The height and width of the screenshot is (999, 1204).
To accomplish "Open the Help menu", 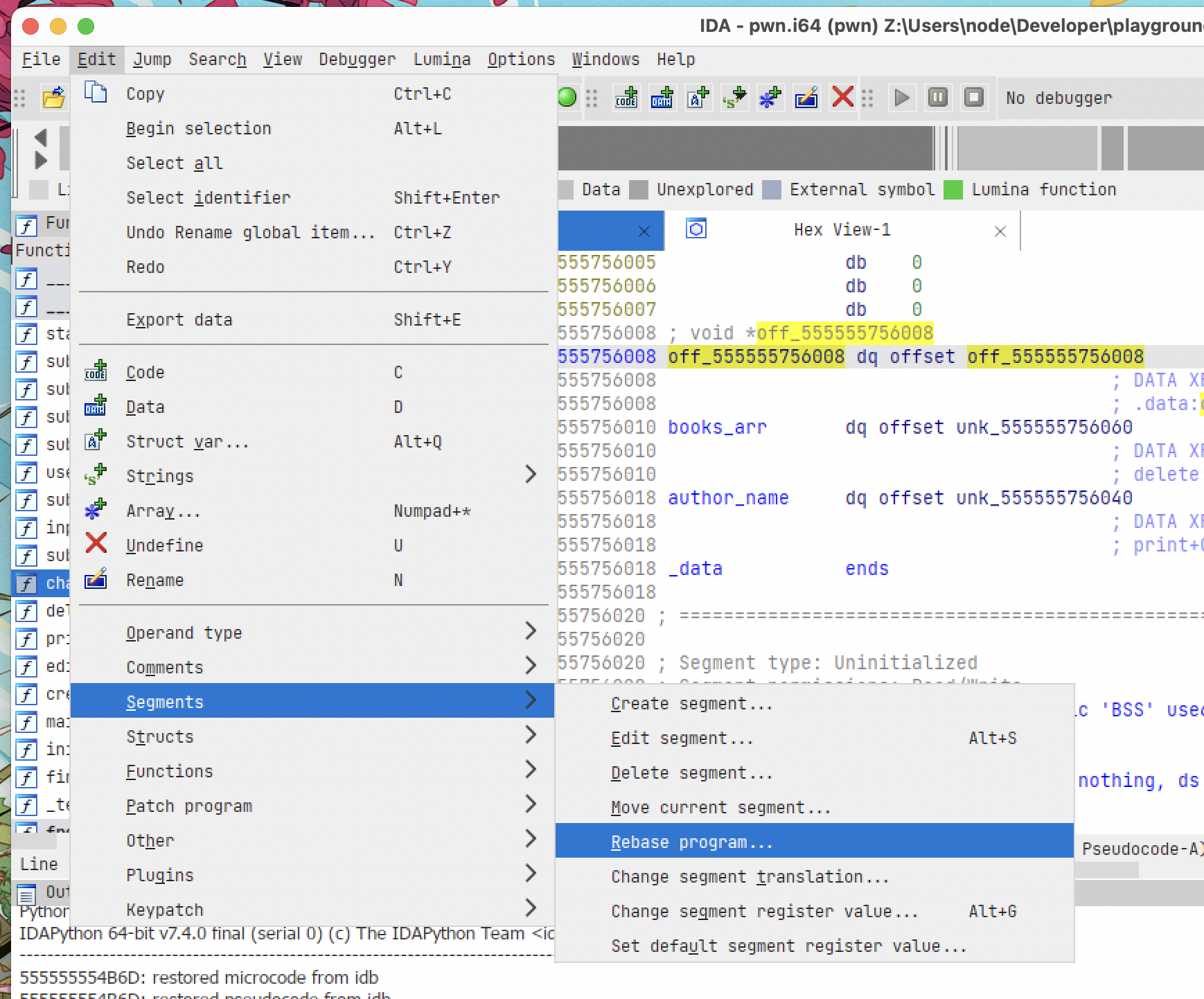I will pos(675,60).
